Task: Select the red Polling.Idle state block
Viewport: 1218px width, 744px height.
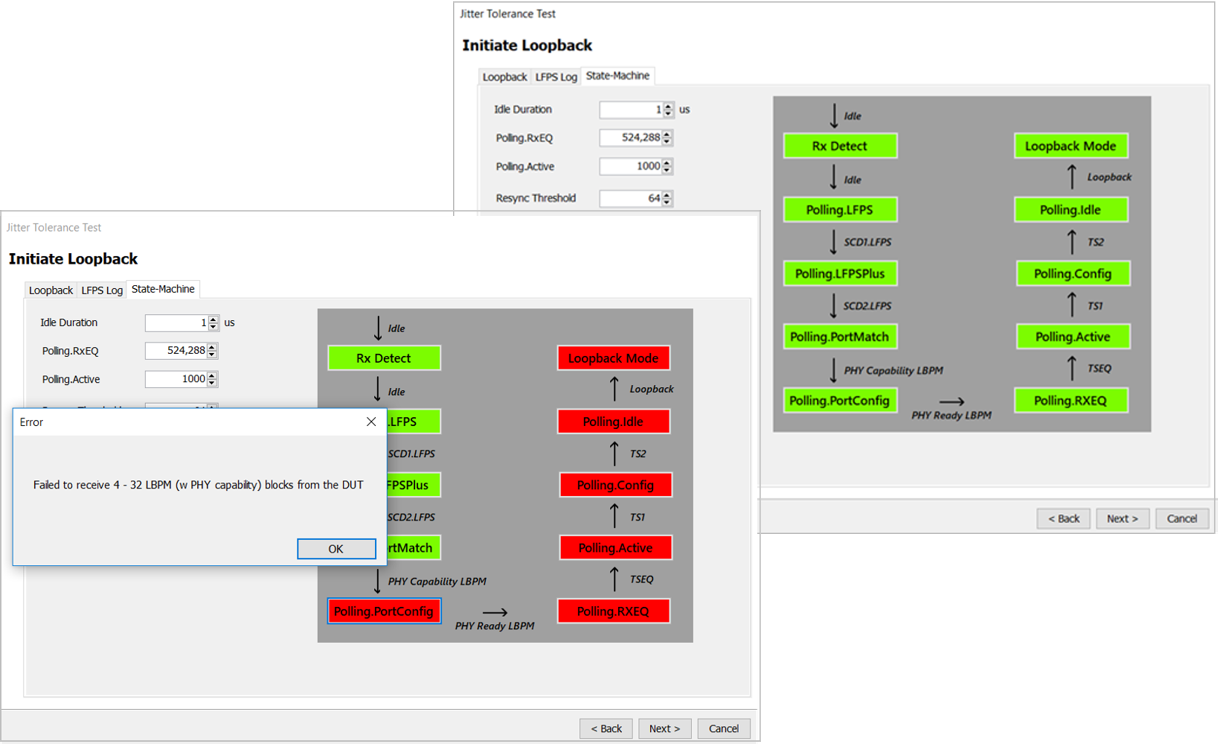Action: tap(613, 422)
